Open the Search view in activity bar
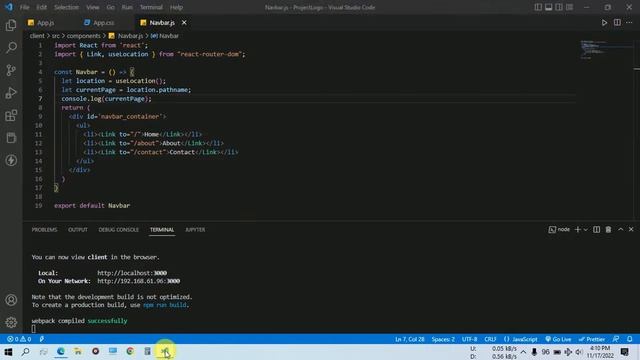The height and width of the screenshot is (360, 640). (11, 47)
